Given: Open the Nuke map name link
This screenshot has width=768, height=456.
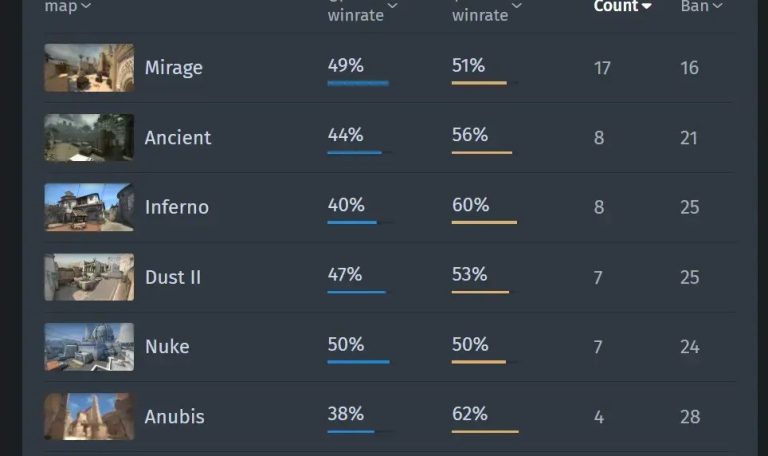Looking at the screenshot, I should click(x=166, y=347).
